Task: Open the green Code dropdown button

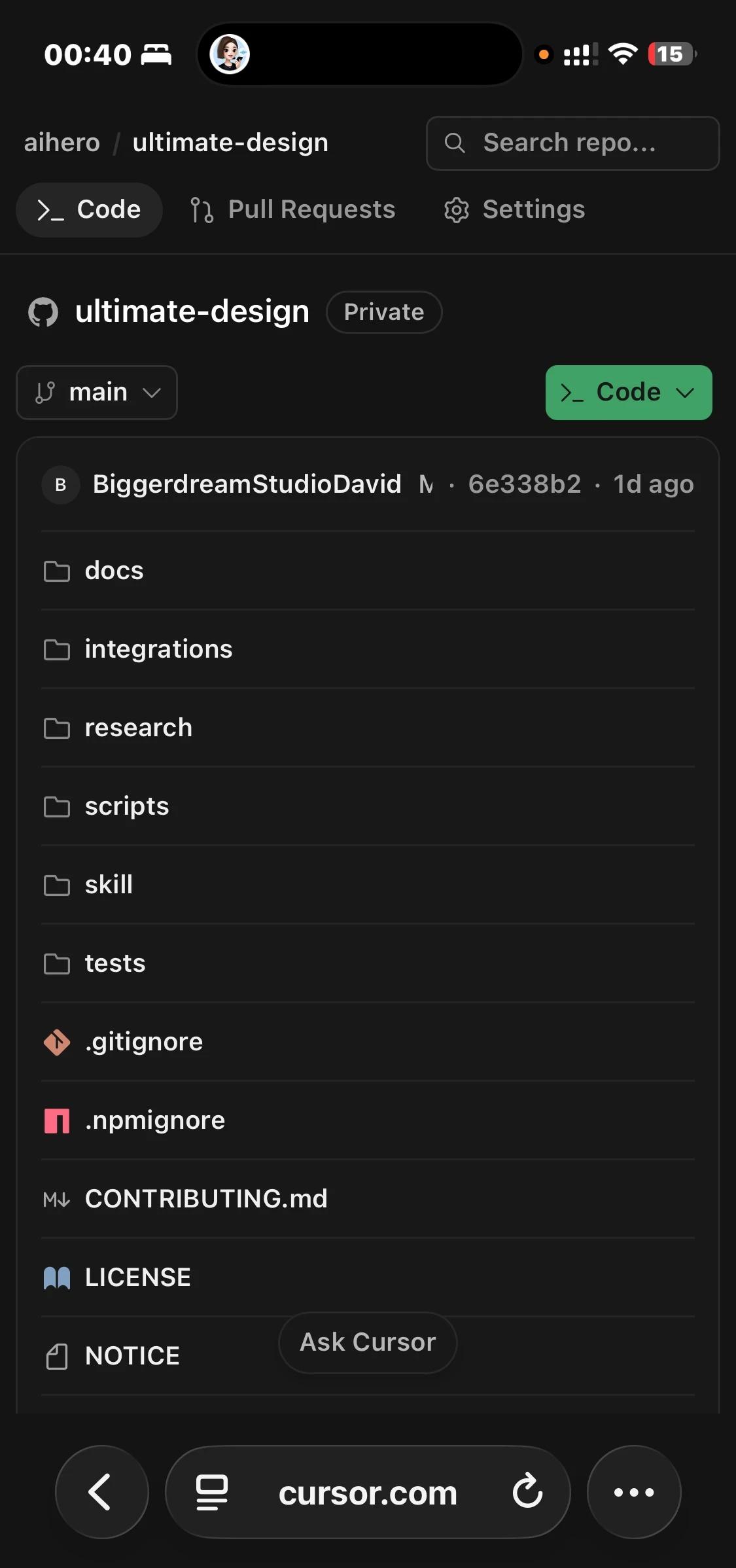Action: coord(629,393)
